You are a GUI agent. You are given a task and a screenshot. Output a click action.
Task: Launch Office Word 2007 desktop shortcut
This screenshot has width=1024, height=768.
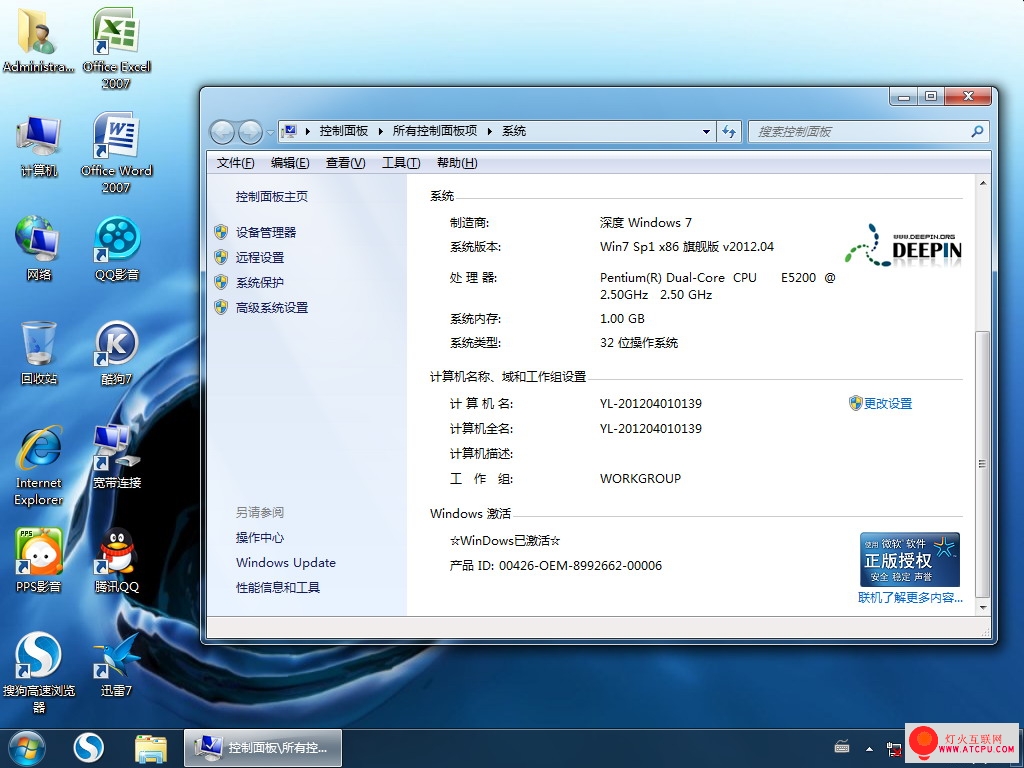pyautogui.click(x=116, y=152)
